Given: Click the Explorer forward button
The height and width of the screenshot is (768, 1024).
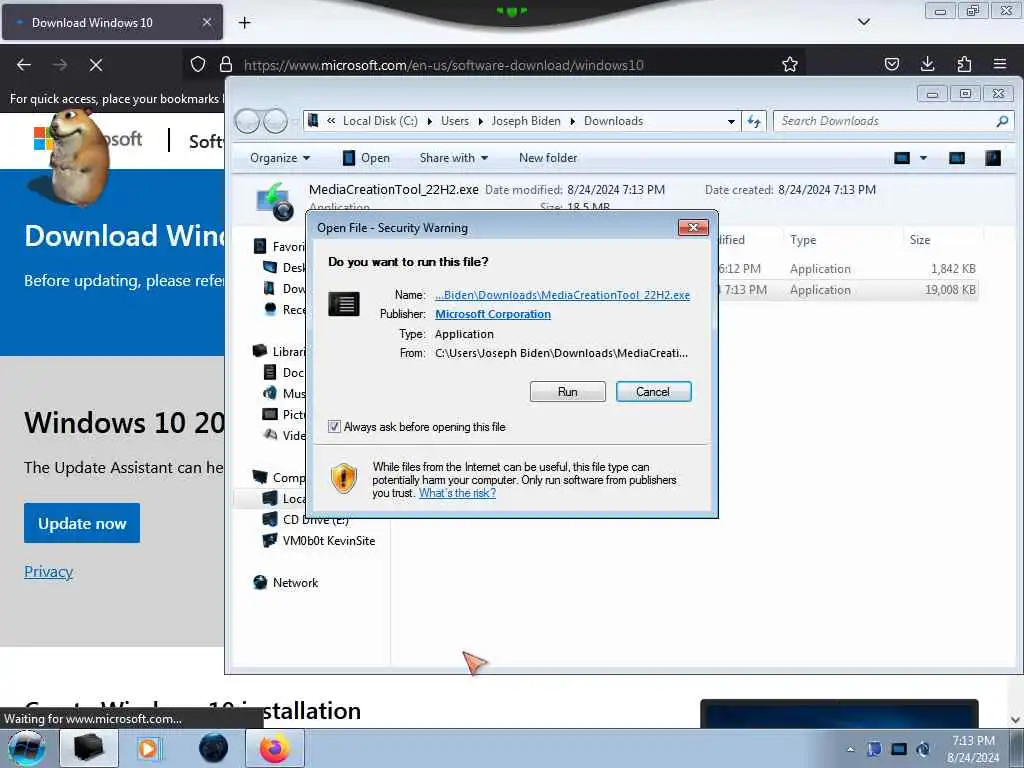Looking at the screenshot, I should click(276, 121).
